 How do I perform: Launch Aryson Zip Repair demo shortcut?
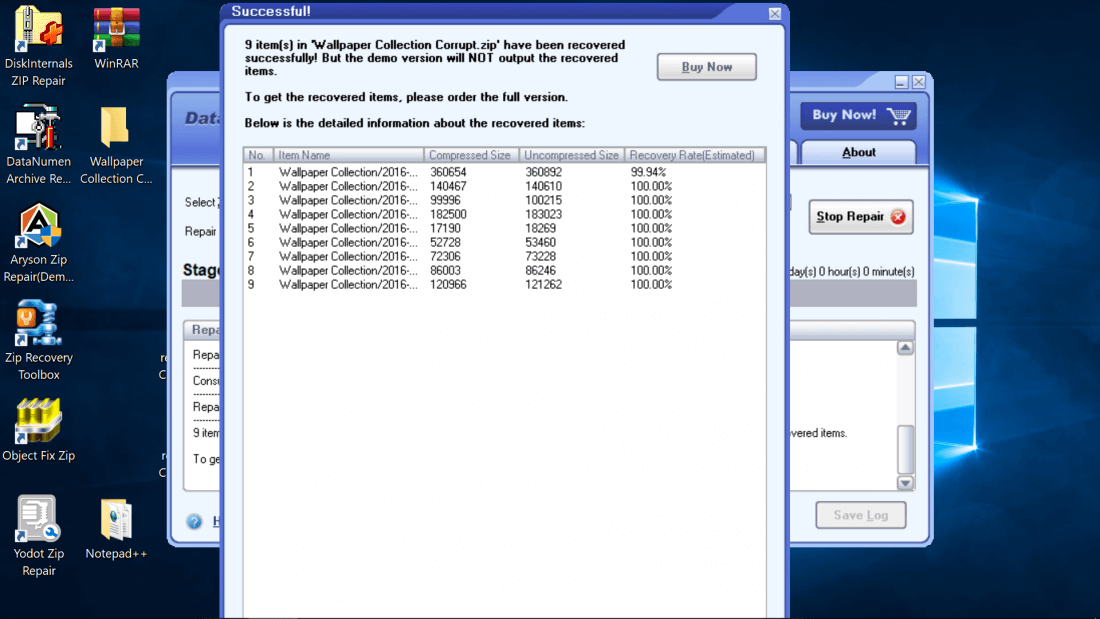click(39, 228)
